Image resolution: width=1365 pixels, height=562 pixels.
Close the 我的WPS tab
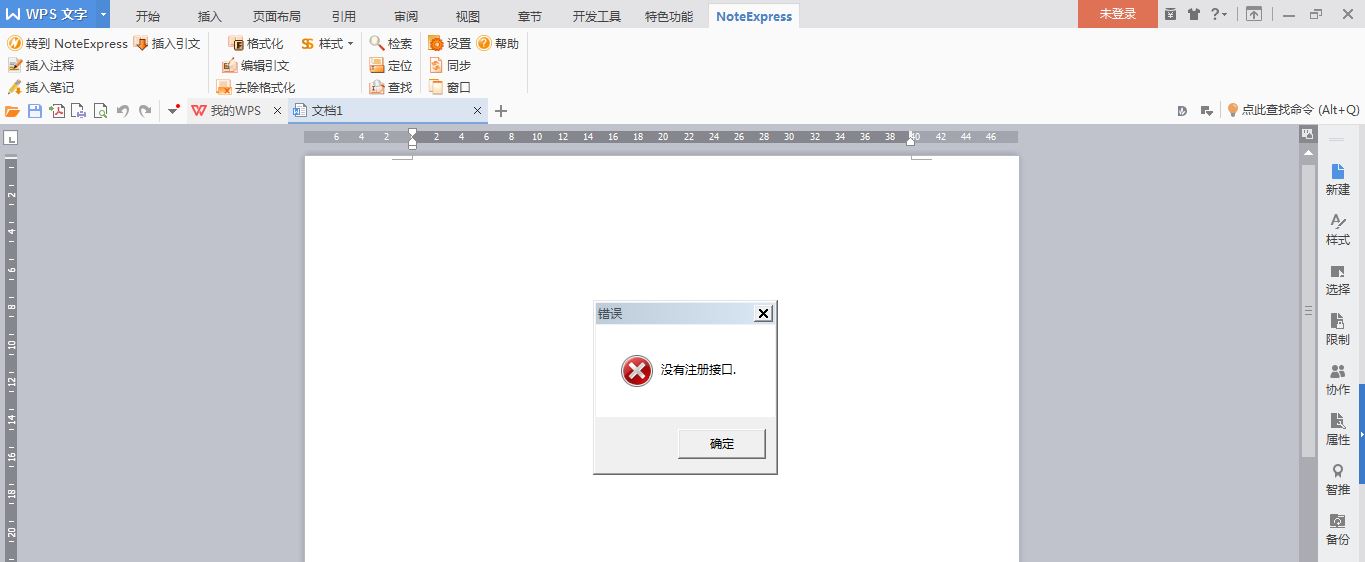coord(277,111)
